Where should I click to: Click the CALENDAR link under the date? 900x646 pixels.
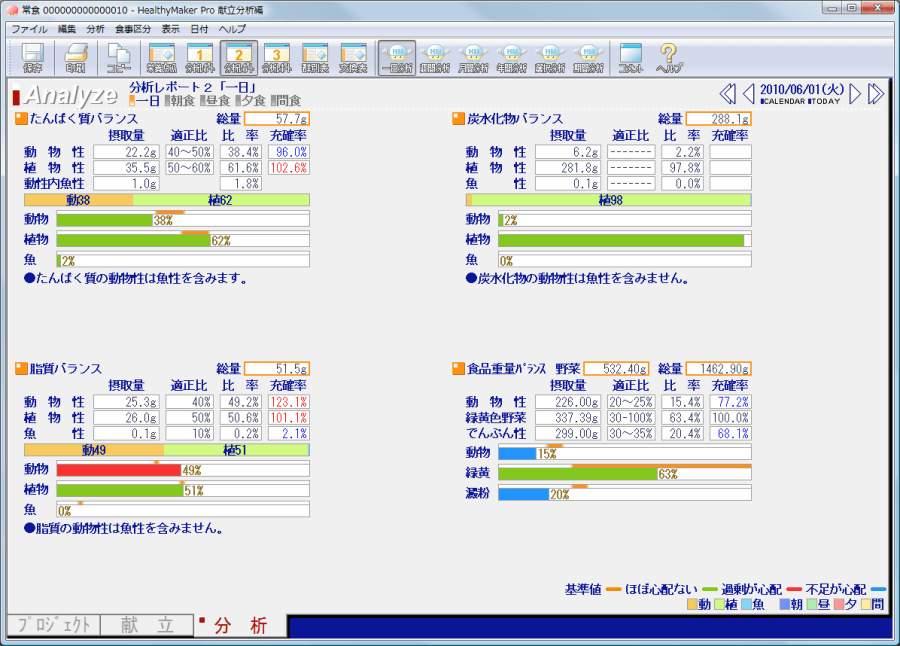[x=783, y=102]
